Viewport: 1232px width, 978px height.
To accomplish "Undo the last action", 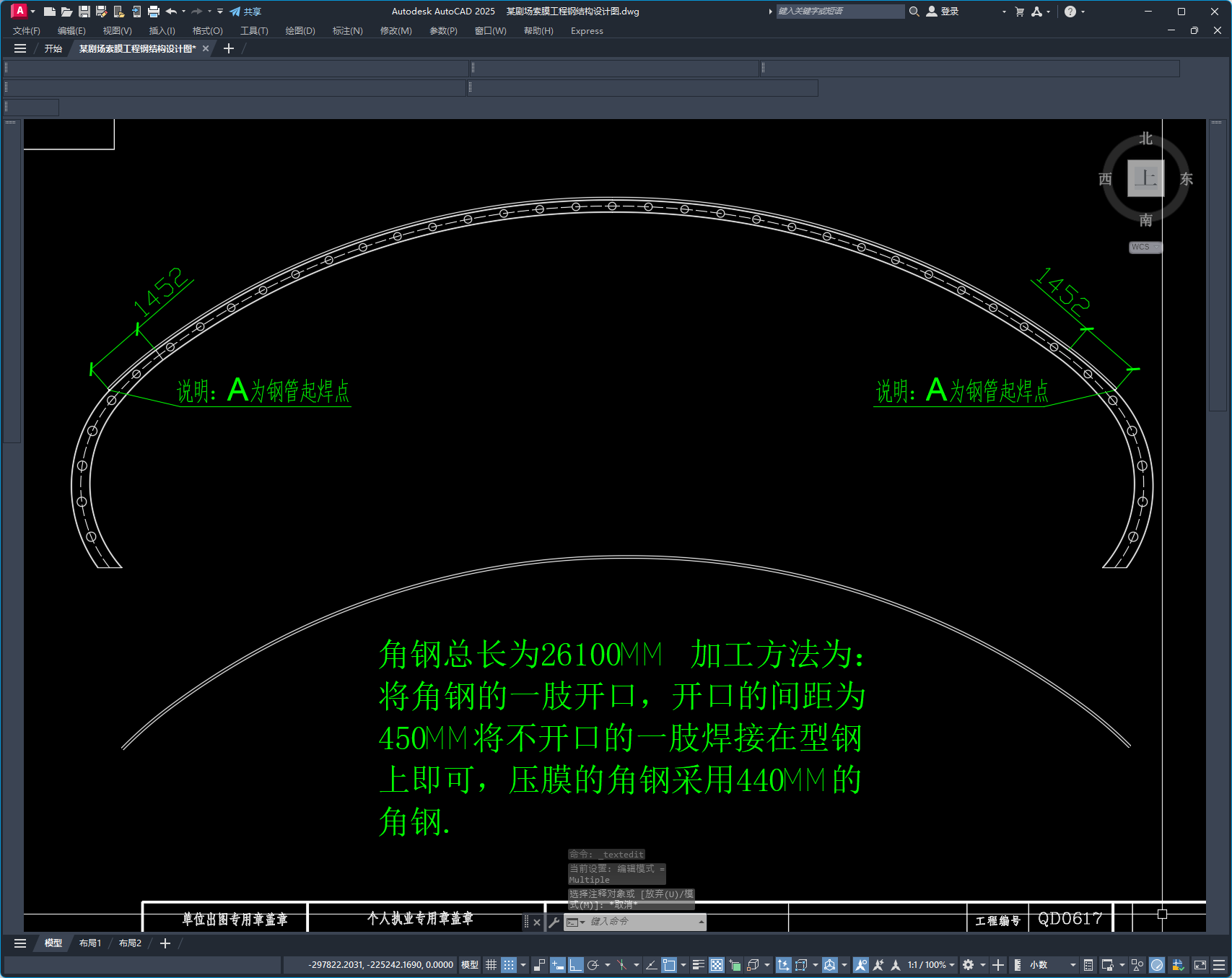I will click(x=171, y=12).
